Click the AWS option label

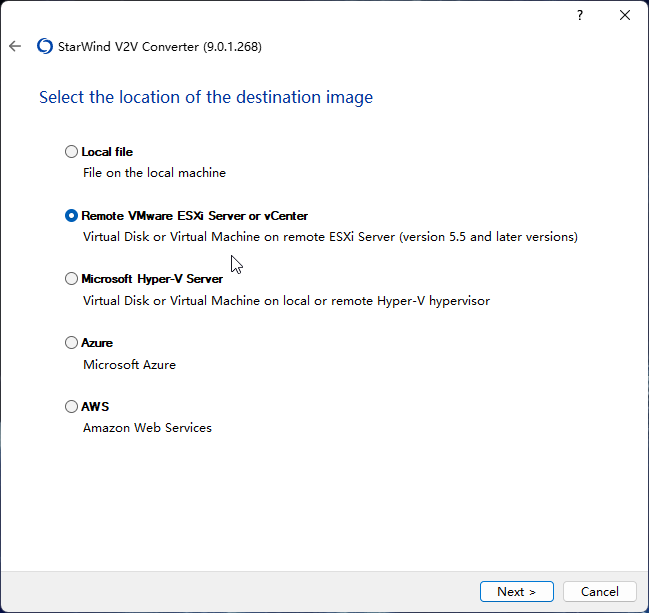[95, 406]
